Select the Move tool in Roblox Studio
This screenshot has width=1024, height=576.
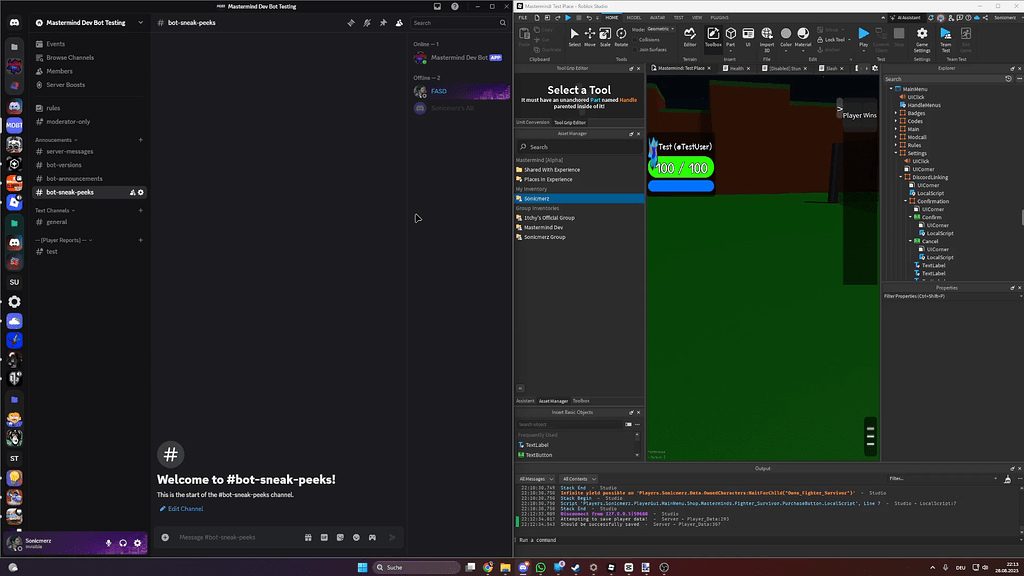(590, 37)
